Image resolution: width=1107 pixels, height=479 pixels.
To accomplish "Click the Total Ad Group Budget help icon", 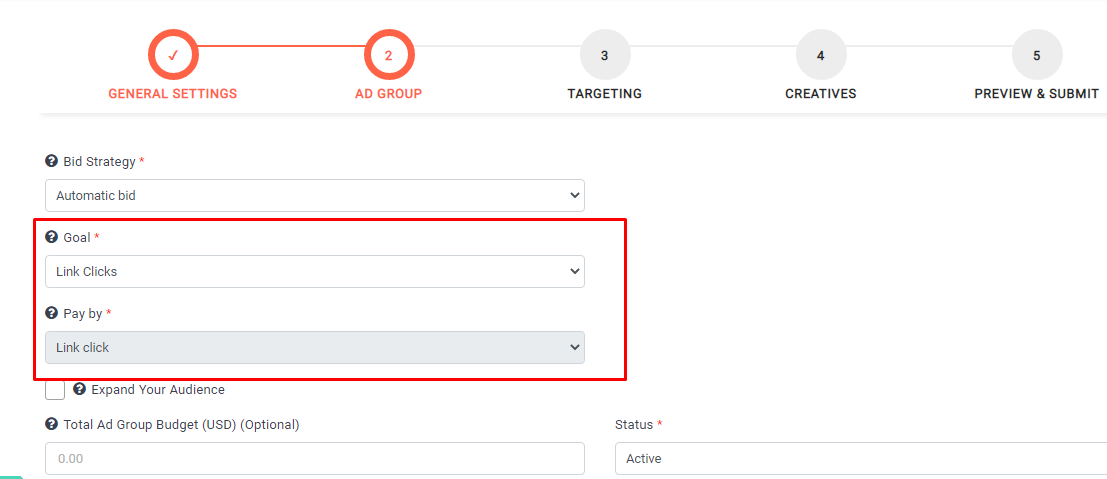I will tap(52, 424).
